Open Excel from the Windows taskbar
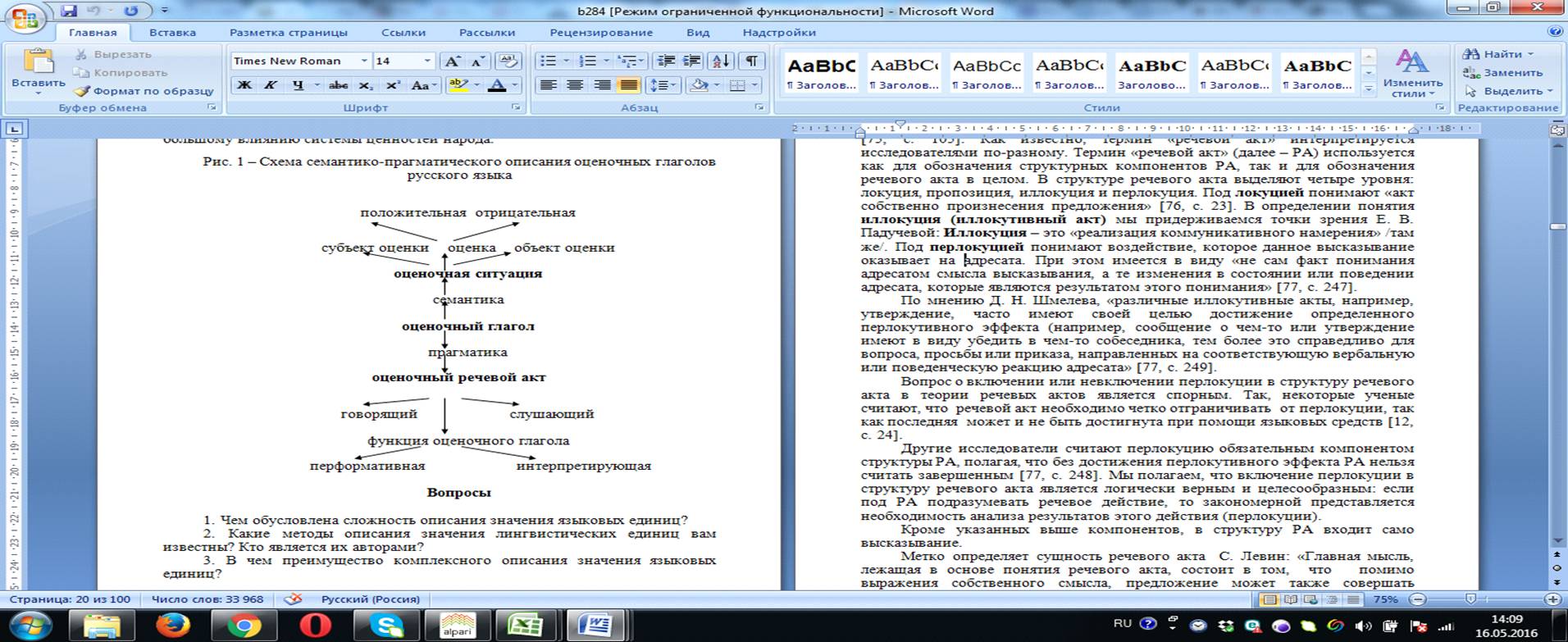 coord(525,626)
